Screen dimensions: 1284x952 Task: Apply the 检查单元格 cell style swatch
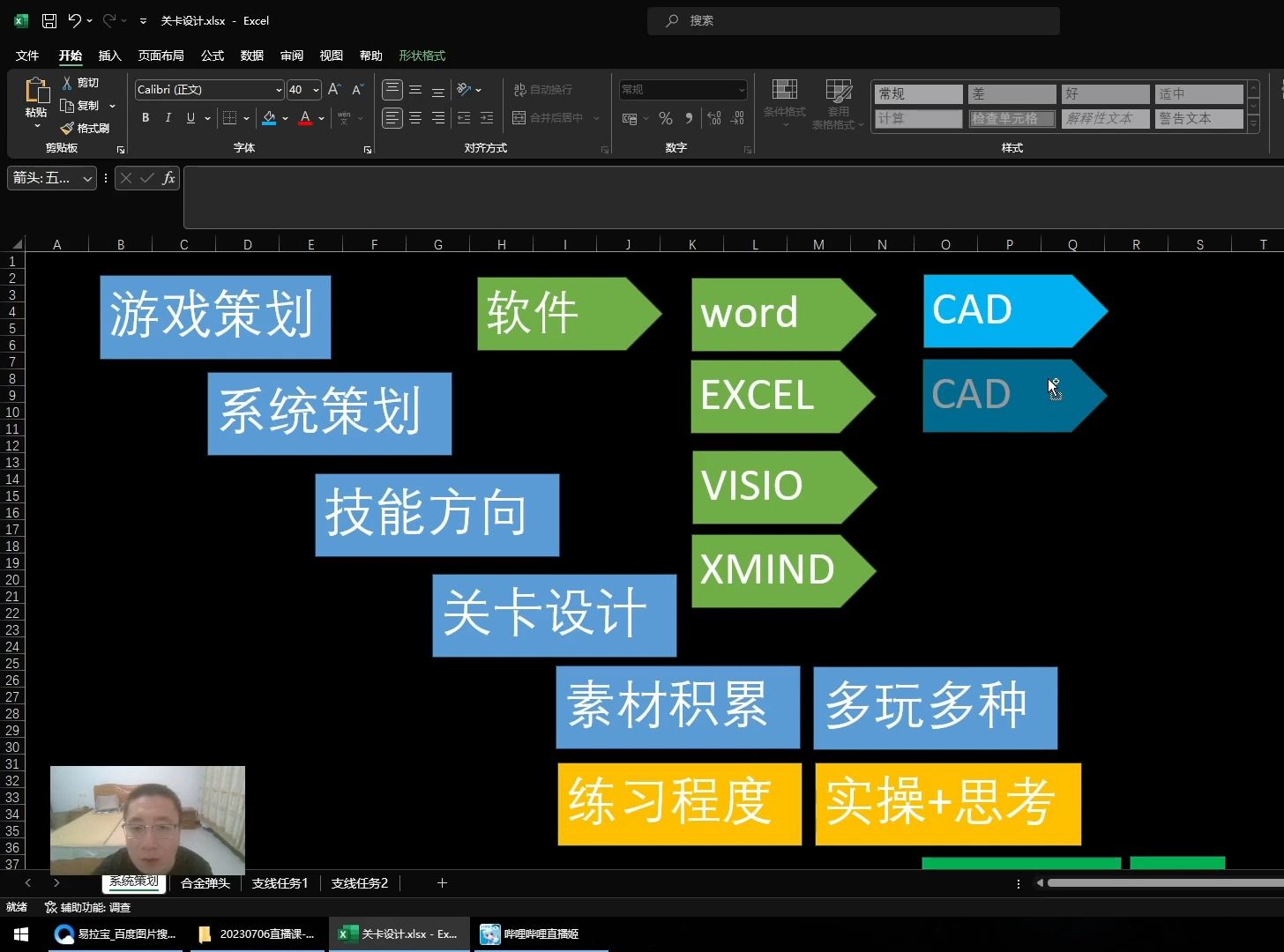pos(1012,118)
